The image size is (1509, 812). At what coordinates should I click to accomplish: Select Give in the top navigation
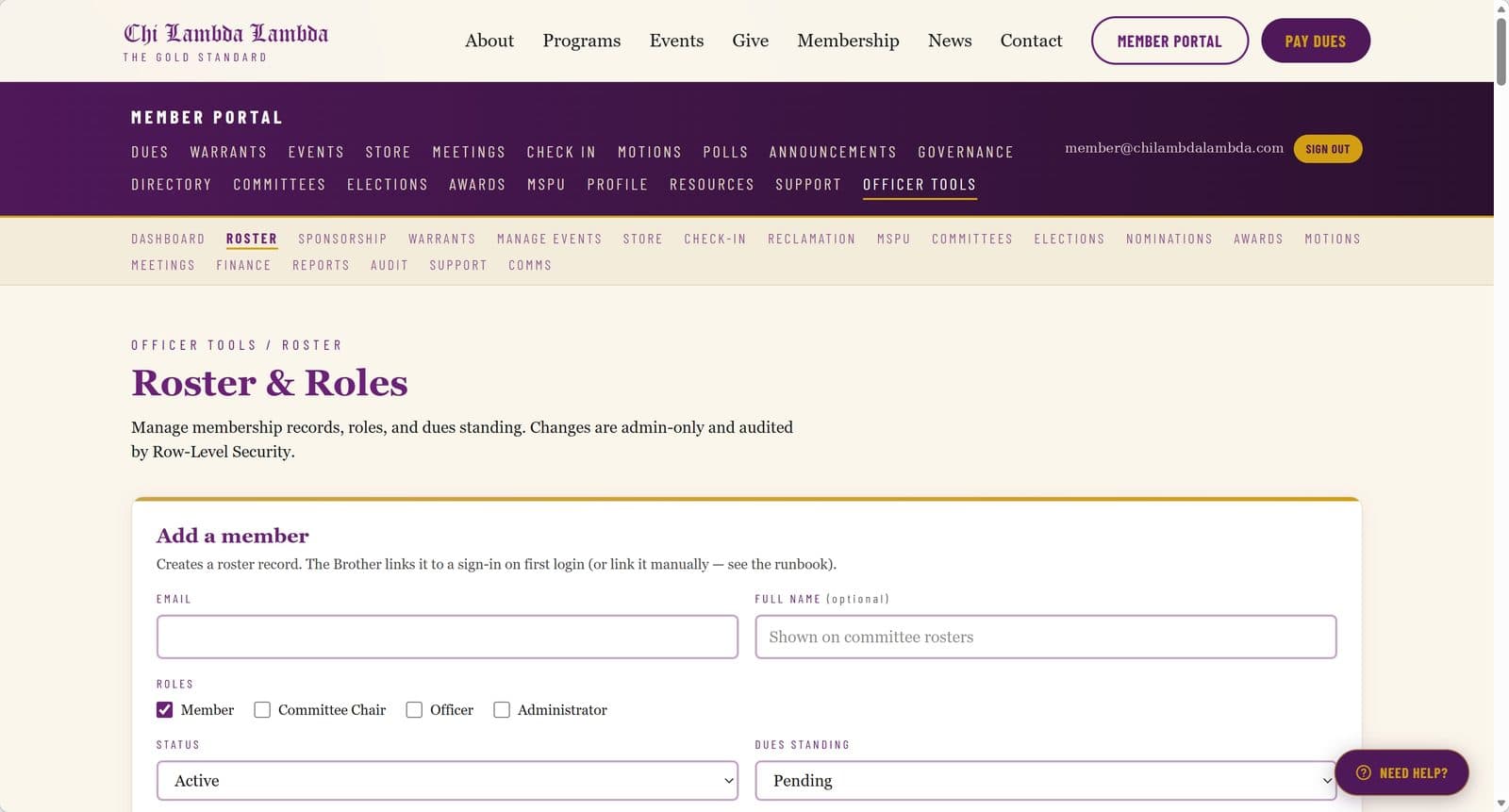751,41
